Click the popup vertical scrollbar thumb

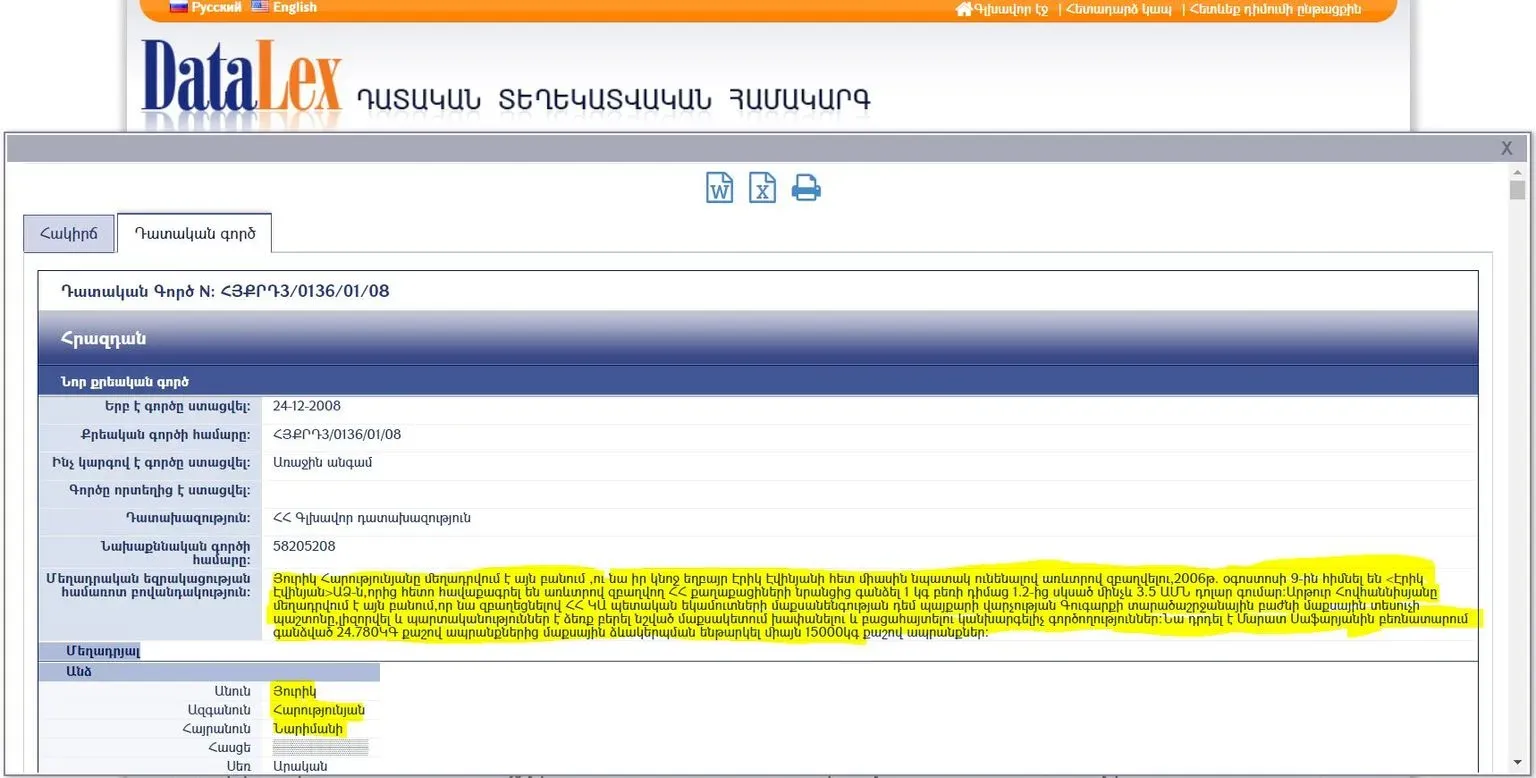1517,190
